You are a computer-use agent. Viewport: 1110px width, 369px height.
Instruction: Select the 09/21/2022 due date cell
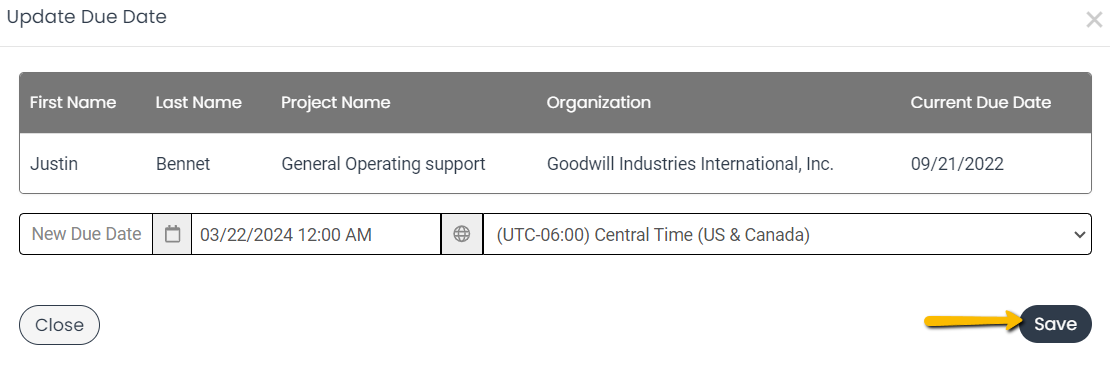click(957, 164)
